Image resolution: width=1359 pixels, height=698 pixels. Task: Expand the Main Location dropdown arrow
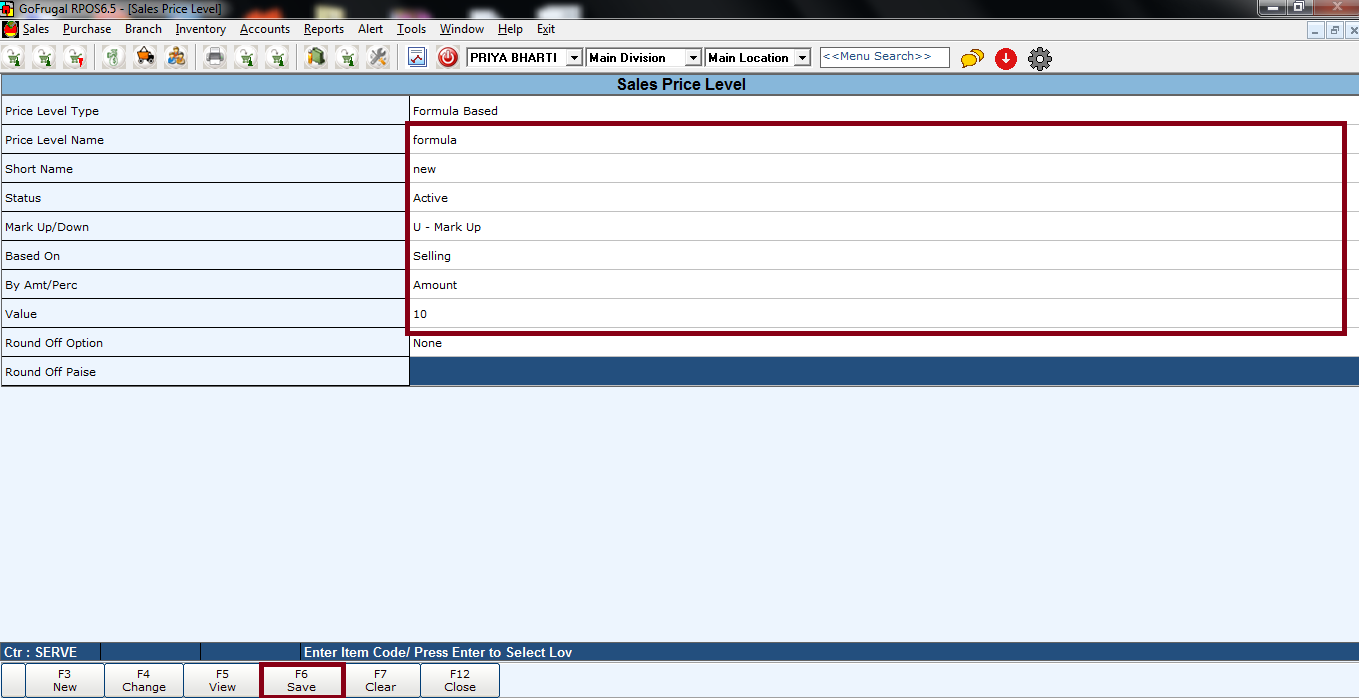pos(802,58)
